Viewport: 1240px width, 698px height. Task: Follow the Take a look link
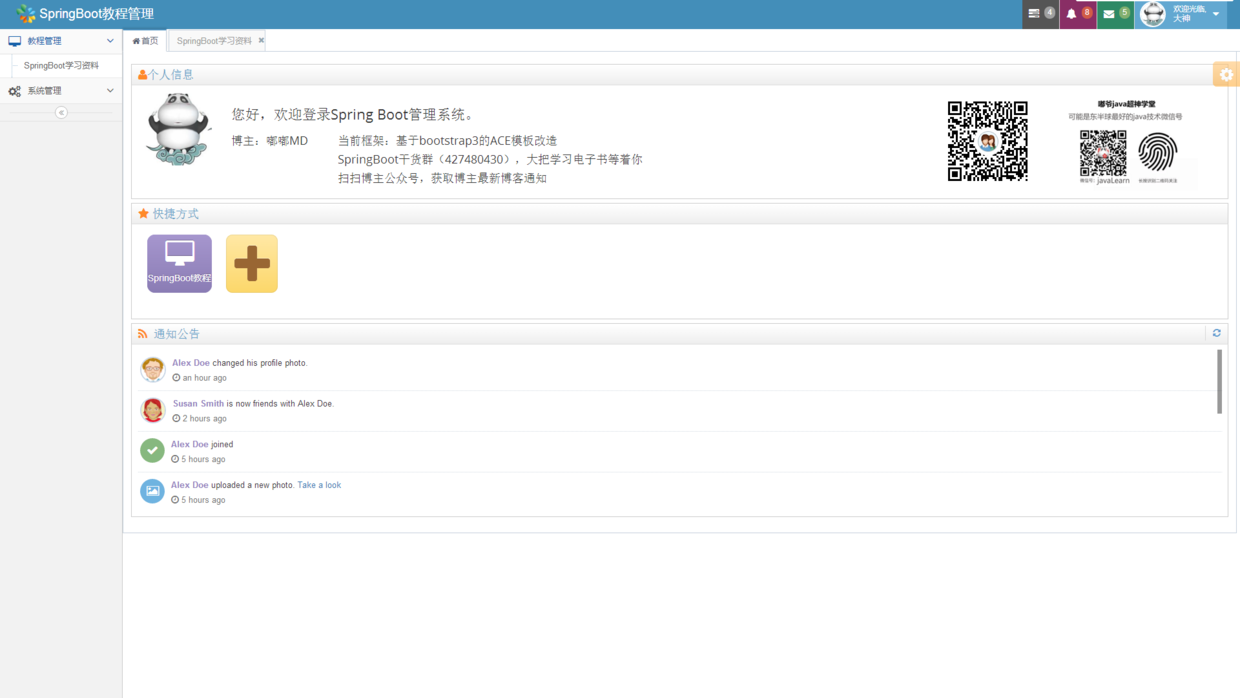point(319,485)
